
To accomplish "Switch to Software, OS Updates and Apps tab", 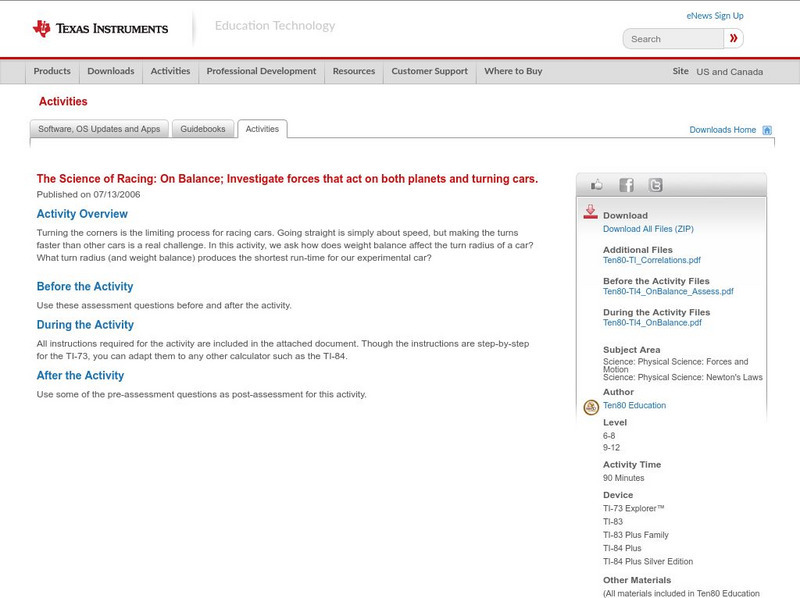I will 99,129.
